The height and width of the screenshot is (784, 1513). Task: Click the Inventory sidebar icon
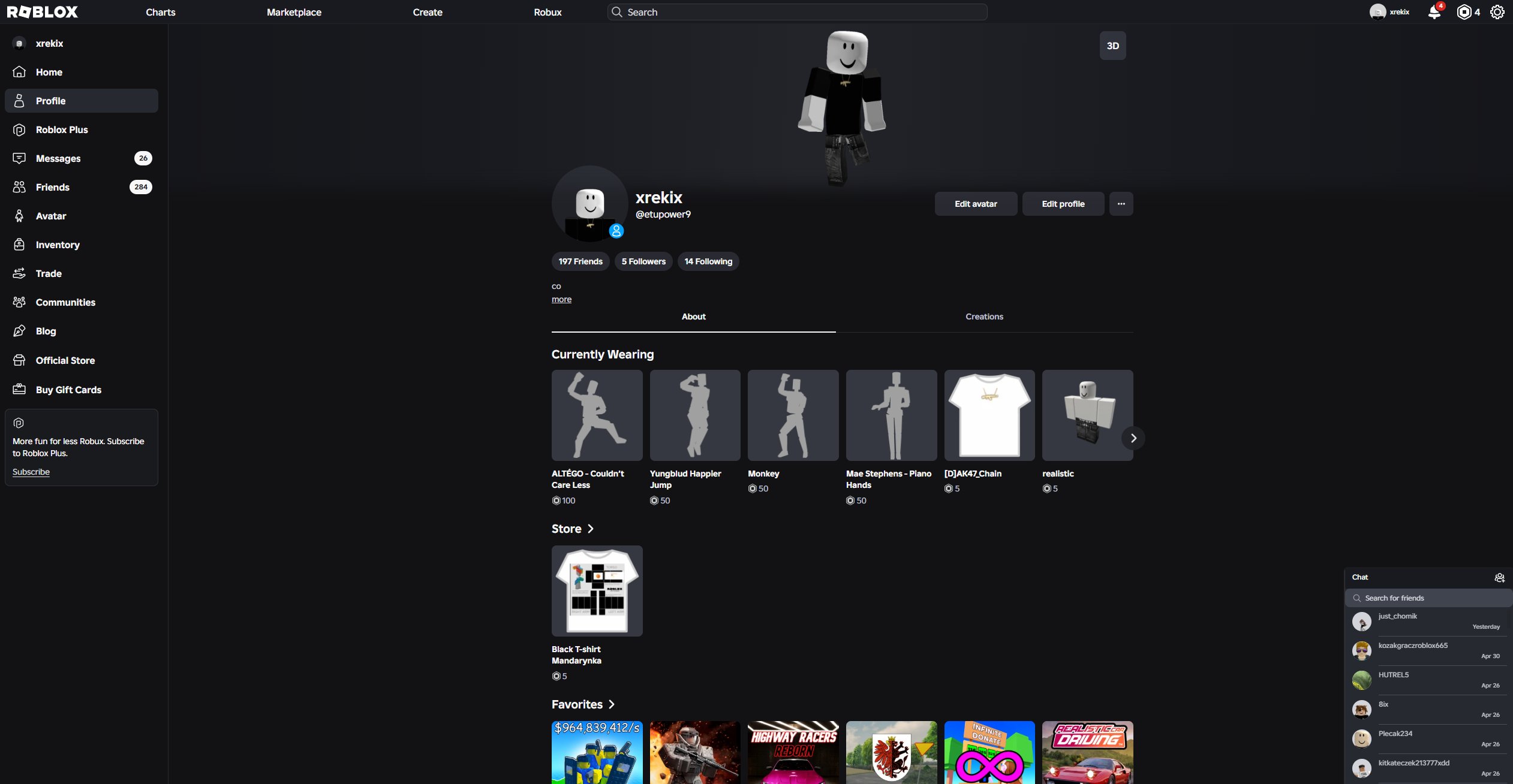(19, 245)
